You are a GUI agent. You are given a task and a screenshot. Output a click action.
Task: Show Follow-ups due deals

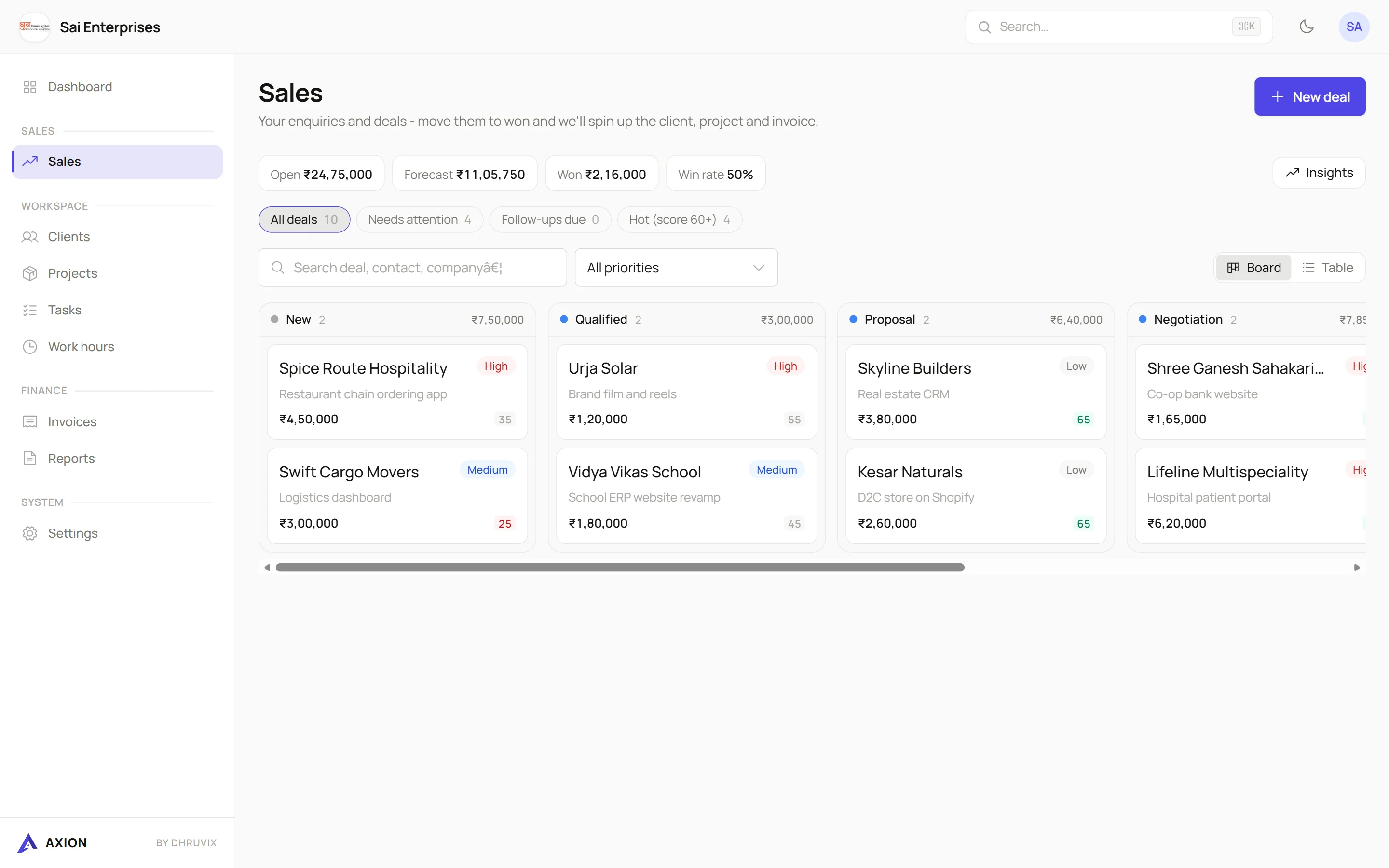coord(550,219)
